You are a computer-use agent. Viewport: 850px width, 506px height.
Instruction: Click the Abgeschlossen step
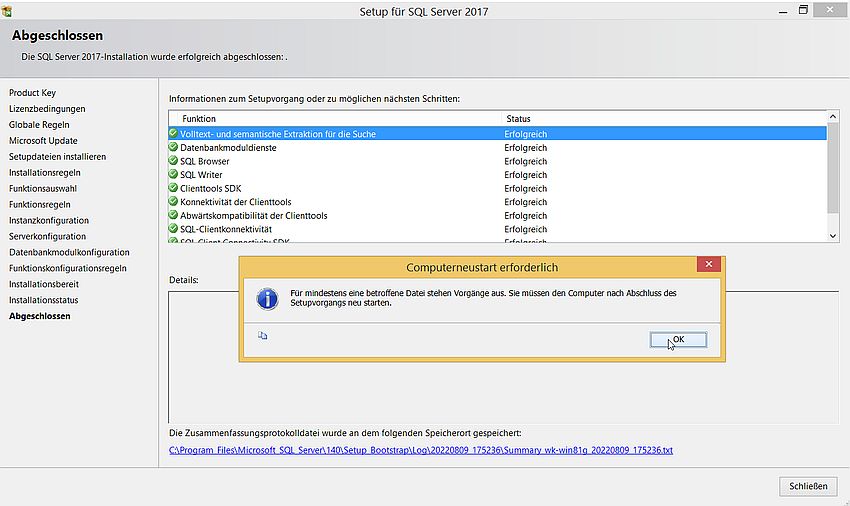(40, 316)
